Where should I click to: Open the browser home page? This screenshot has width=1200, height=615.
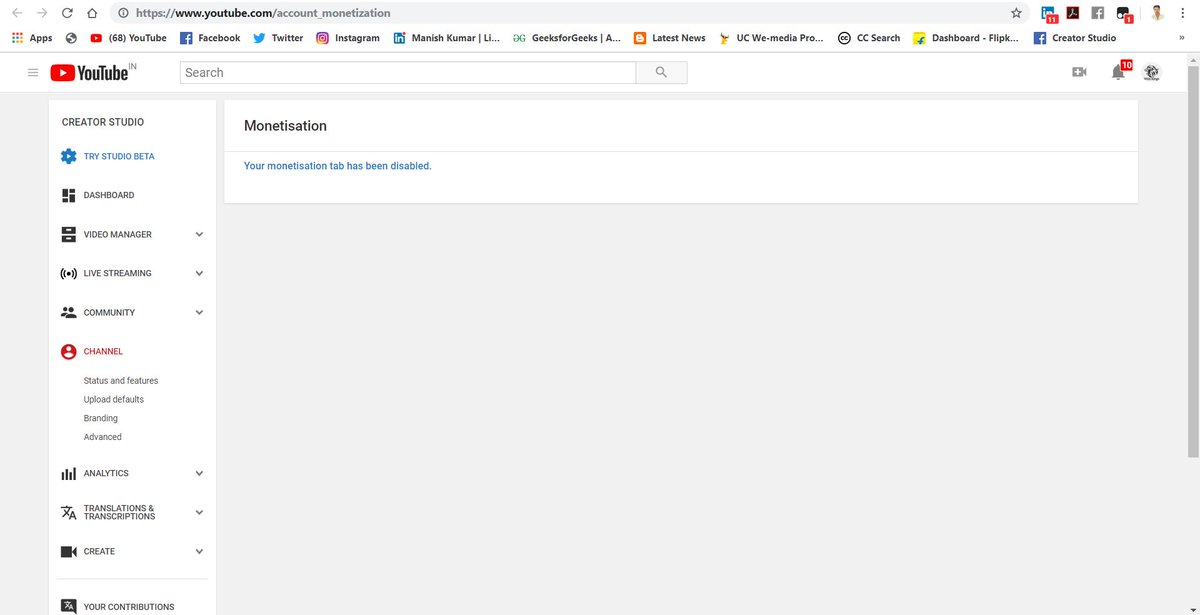[x=91, y=13]
